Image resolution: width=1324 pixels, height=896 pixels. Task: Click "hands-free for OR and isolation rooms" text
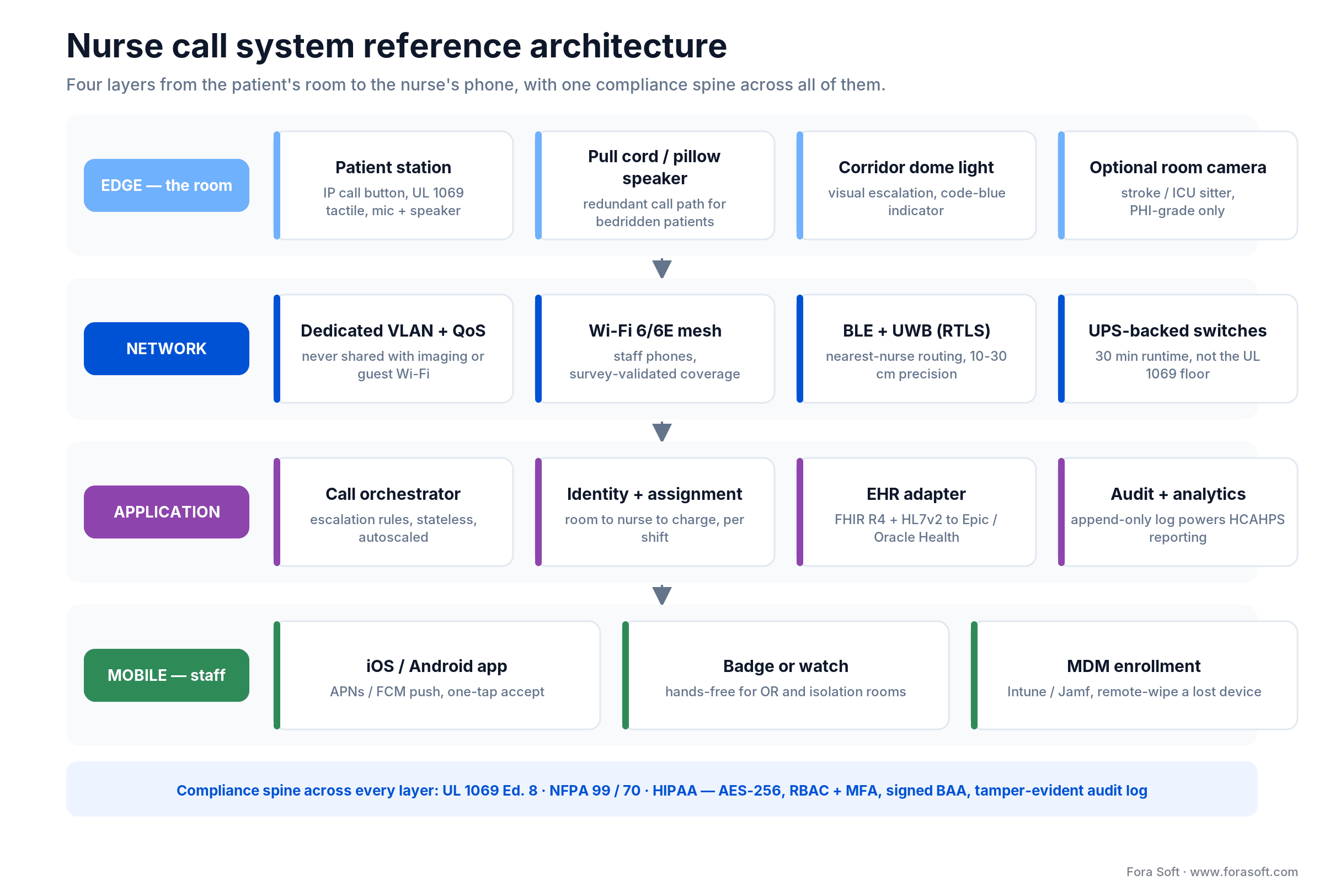[786, 691]
